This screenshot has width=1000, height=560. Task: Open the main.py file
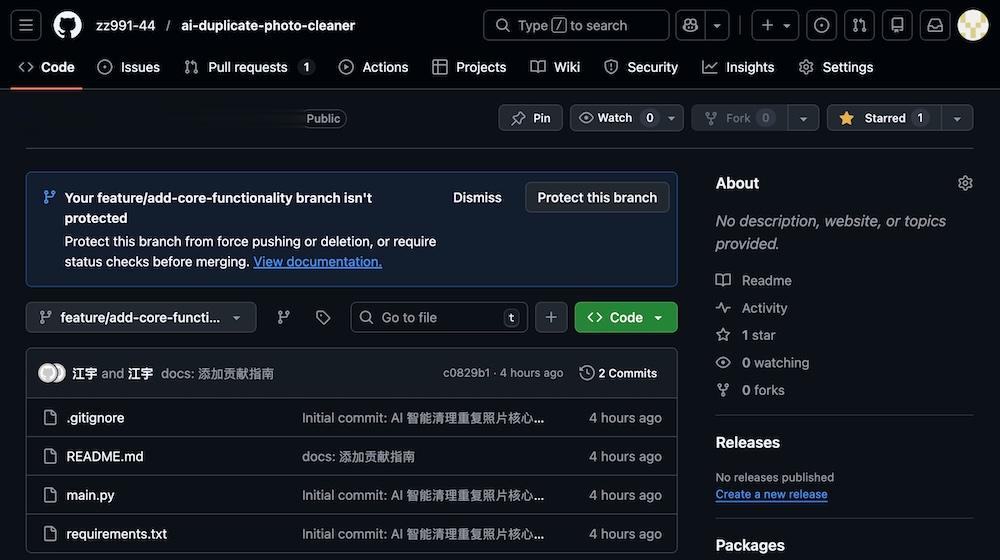[90, 495]
